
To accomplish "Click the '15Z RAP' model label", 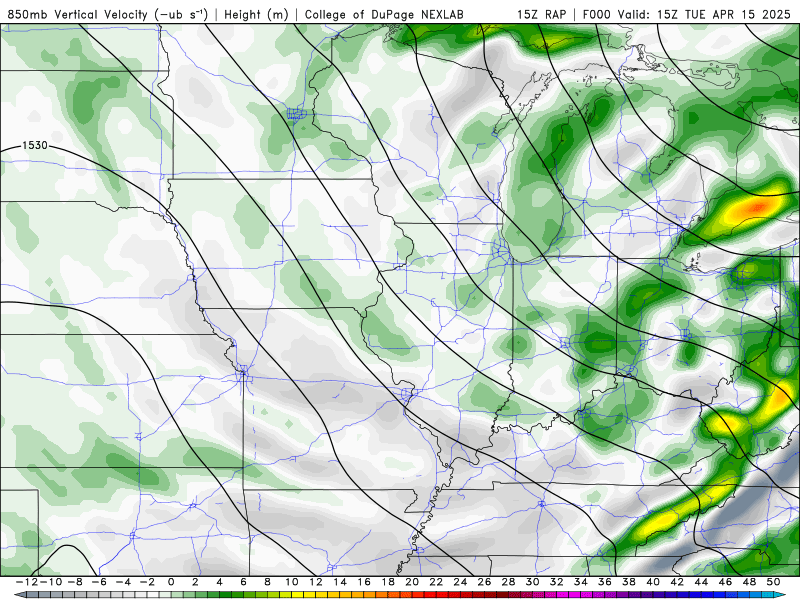I will pos(541,14).
